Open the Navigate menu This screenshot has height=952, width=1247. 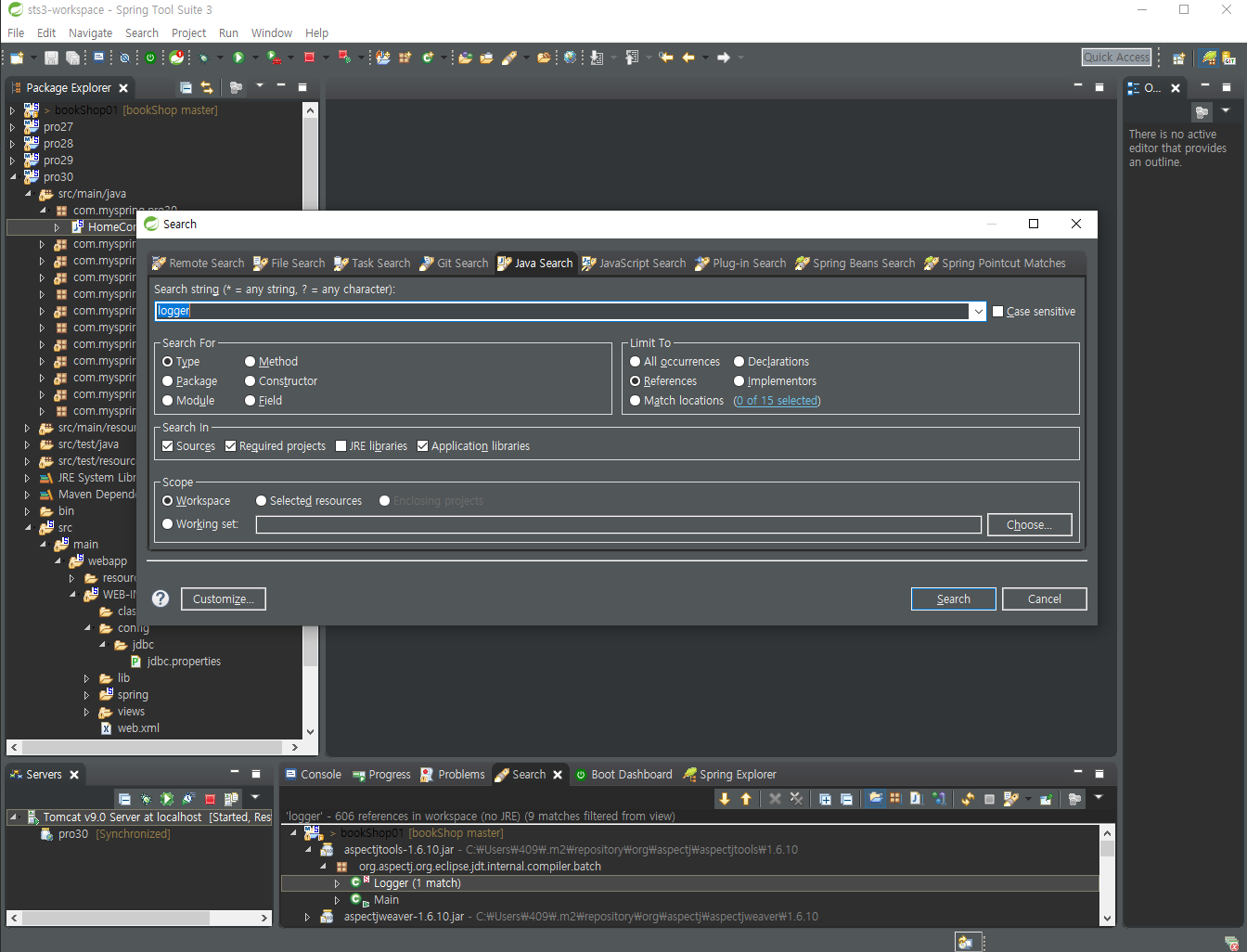coord(90,32)
